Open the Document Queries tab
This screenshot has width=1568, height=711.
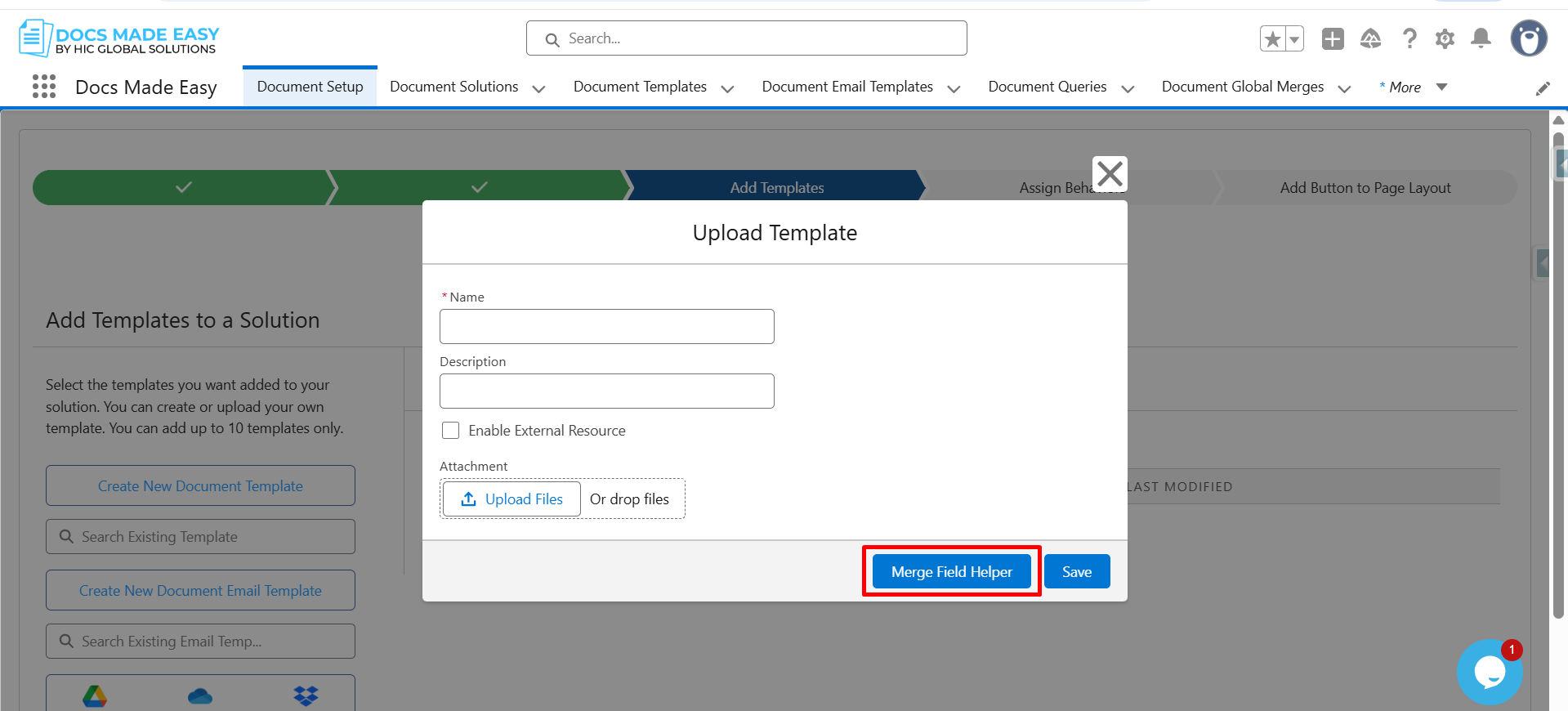(1047, 87)
